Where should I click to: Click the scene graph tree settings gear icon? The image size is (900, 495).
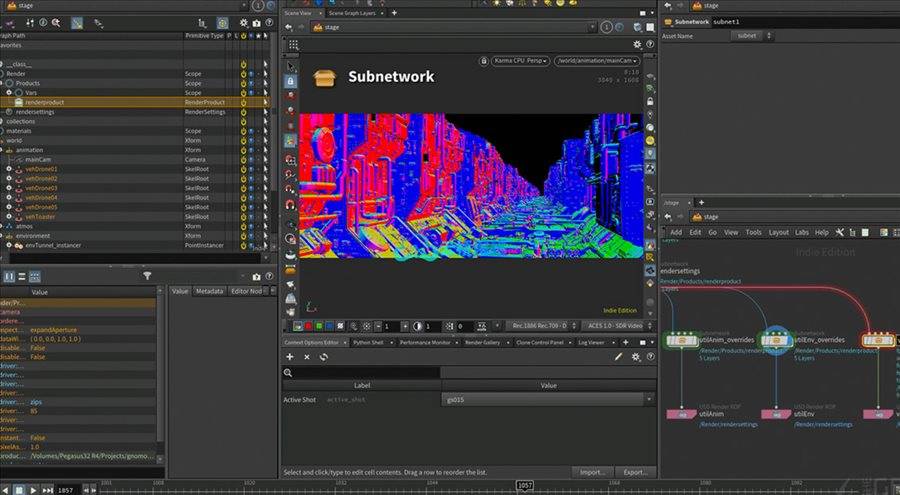pos(243,22)
